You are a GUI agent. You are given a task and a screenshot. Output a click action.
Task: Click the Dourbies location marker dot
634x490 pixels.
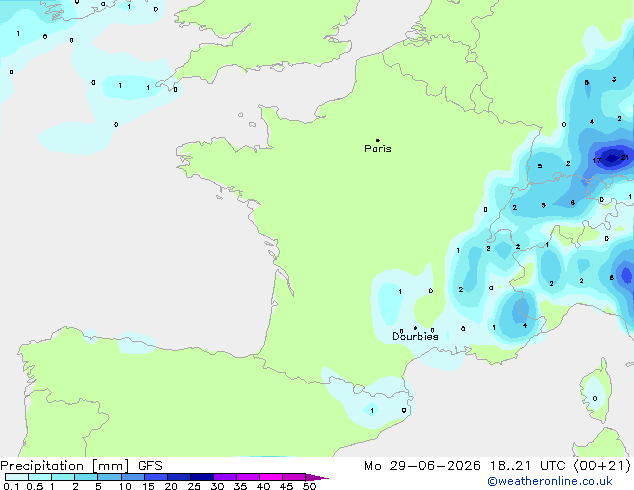pyautogui.click(x=415, y=328)
